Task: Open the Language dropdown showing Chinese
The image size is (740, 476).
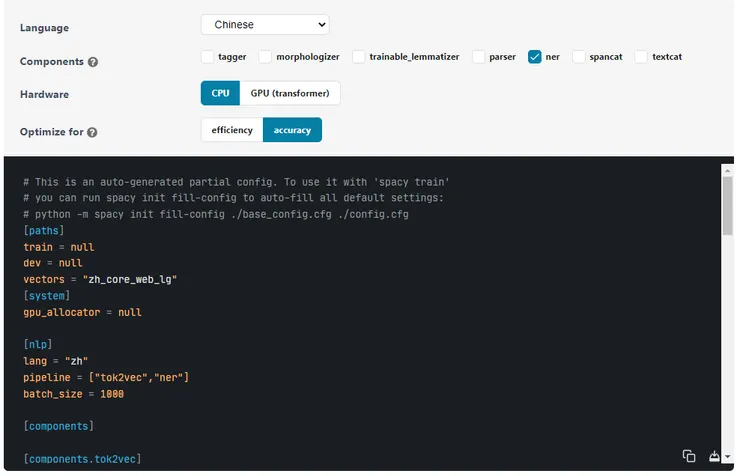Action: (265, 24)
